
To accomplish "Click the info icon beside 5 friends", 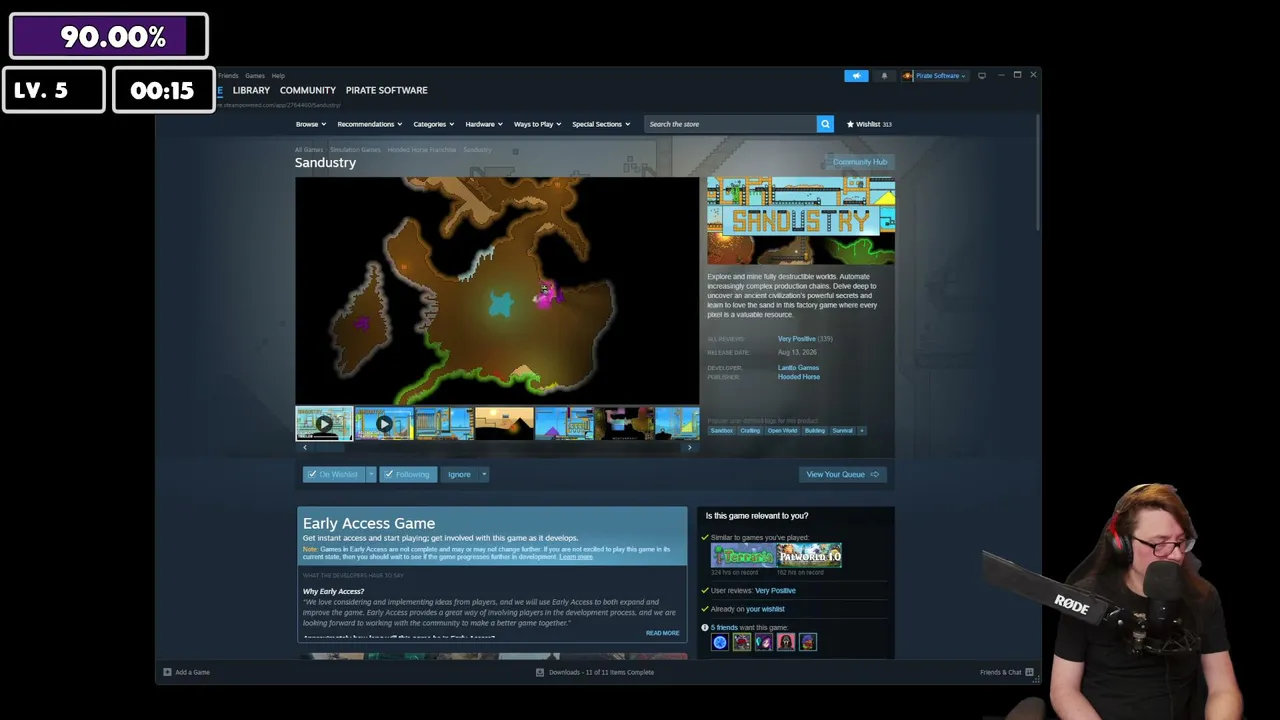I will [x=705, y=628].
